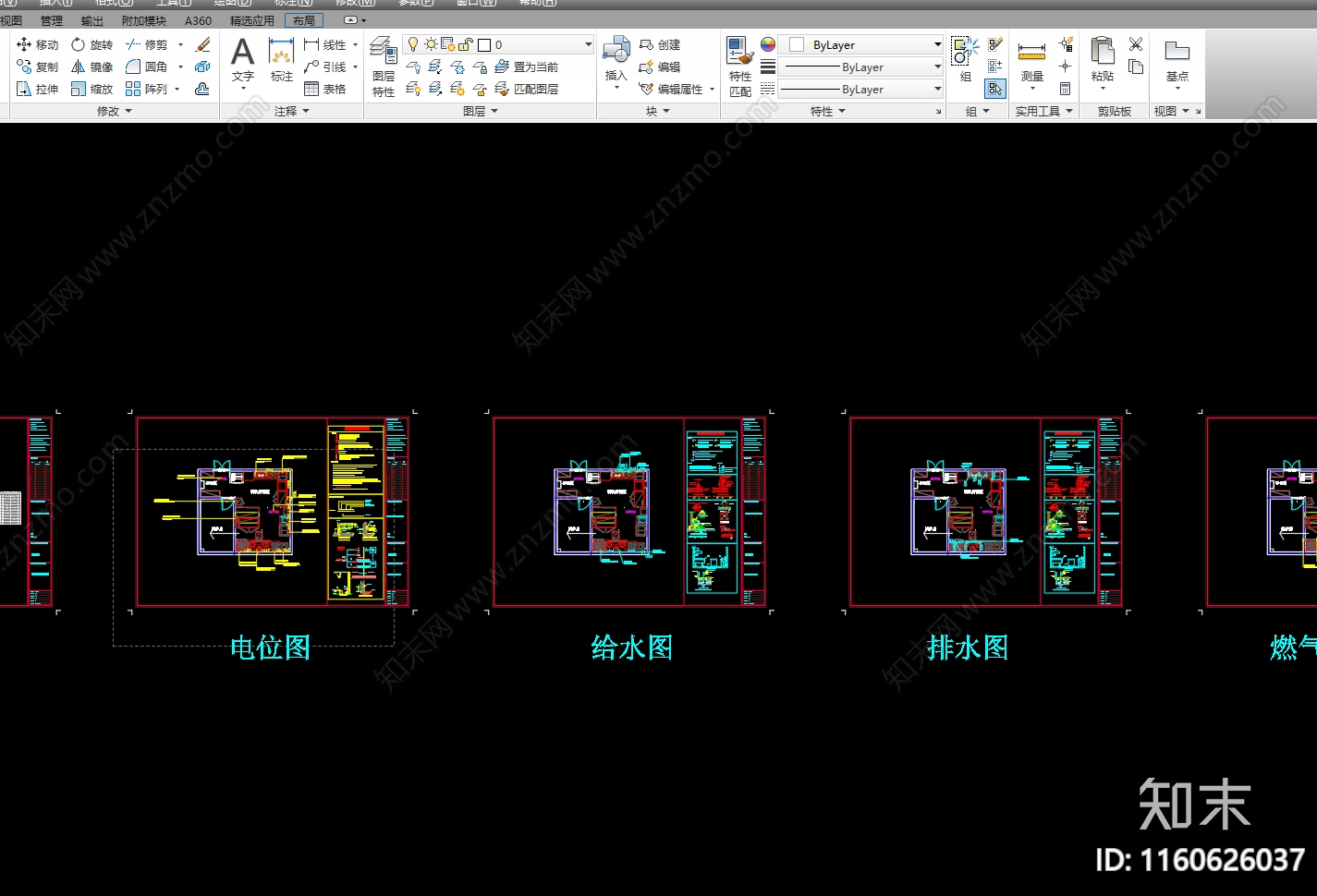Open the Edit Attributes (编辑属性) dropdown arrow
Viewport: 1317px width, 896px height.
point(712,90)
